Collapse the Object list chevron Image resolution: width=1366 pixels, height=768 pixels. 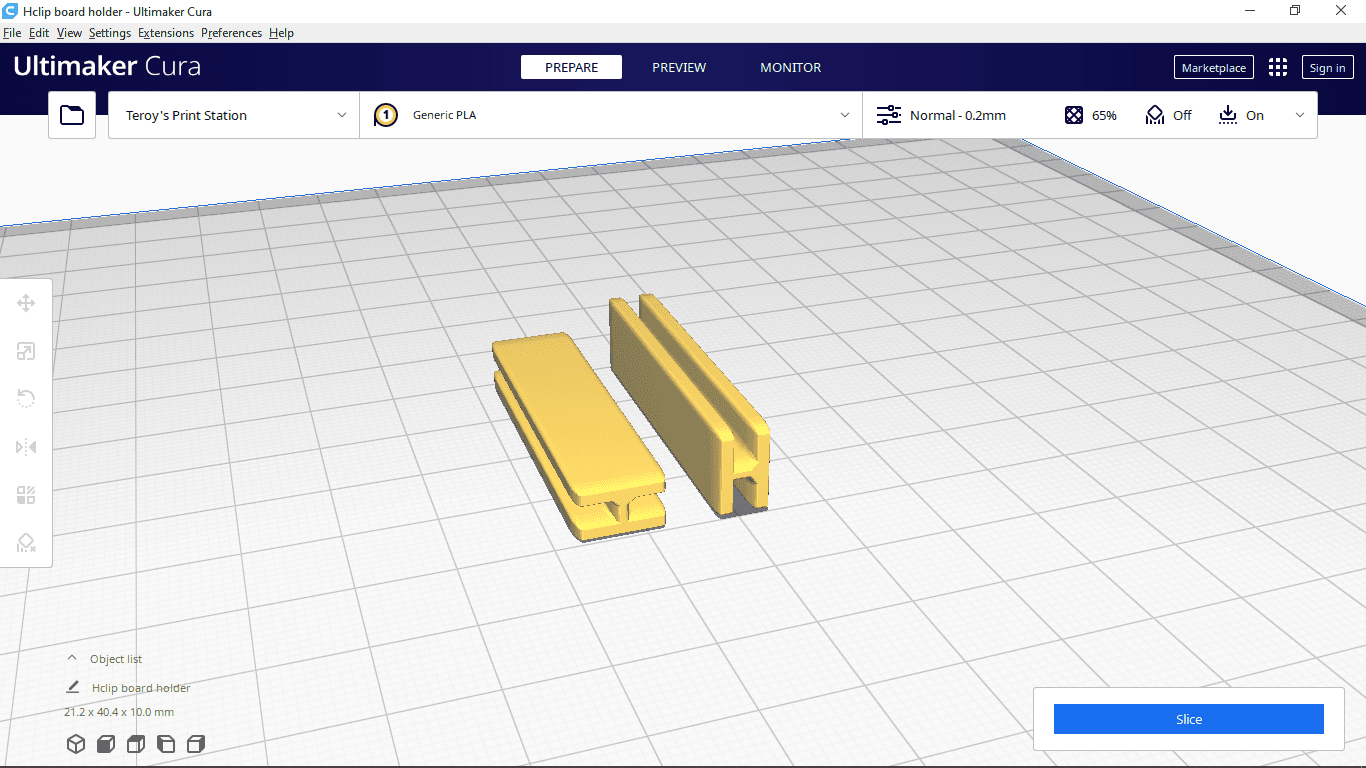pos(71,658)
